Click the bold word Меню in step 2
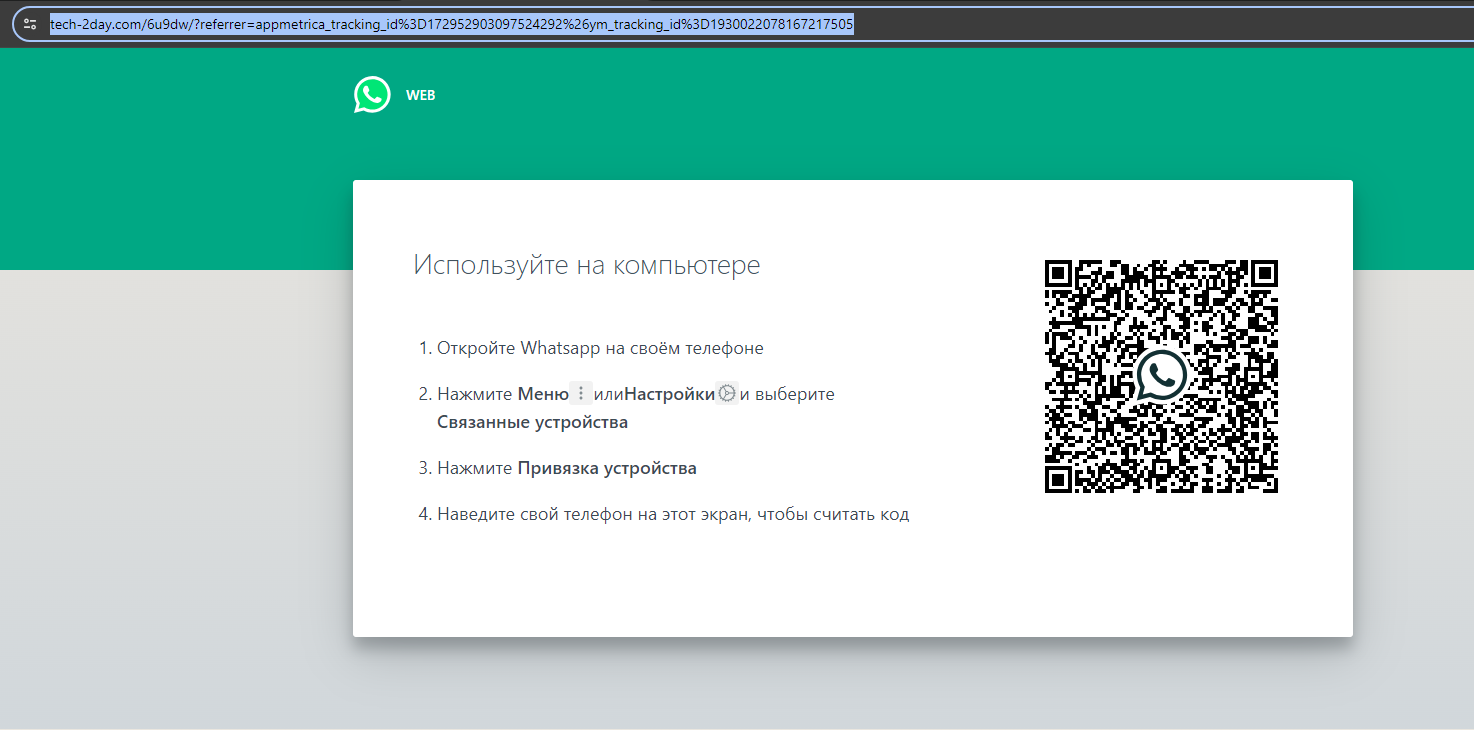Screen dimensions: 1474x730 point(543,394)
